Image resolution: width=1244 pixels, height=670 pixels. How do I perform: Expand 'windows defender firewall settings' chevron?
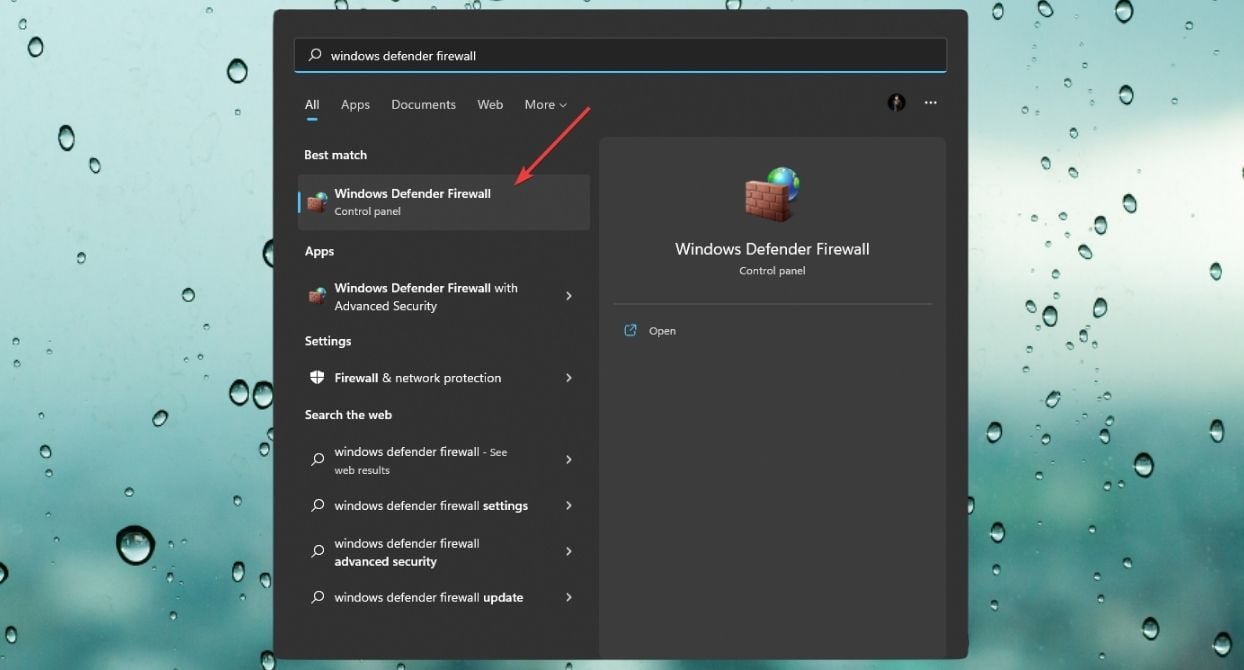click(569, 506)
